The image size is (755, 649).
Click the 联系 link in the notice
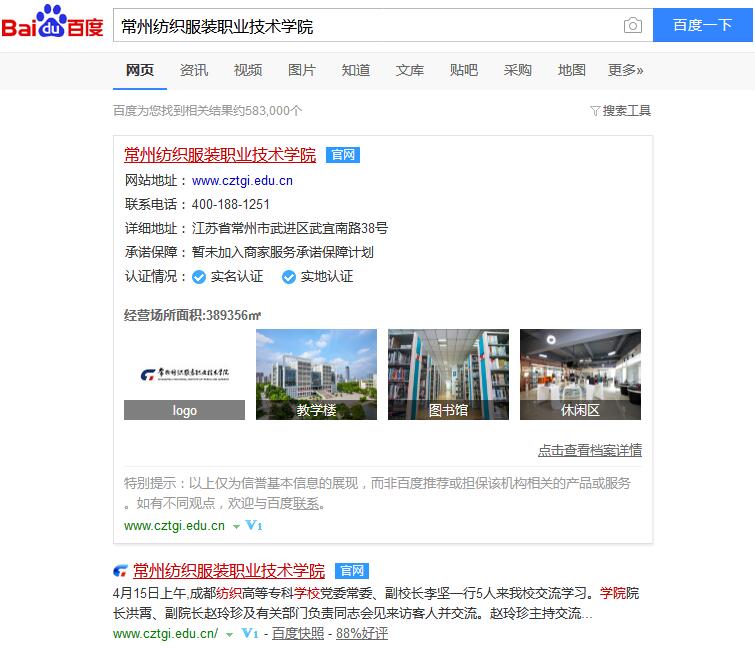pyautogui.click(x=306, y=504)
